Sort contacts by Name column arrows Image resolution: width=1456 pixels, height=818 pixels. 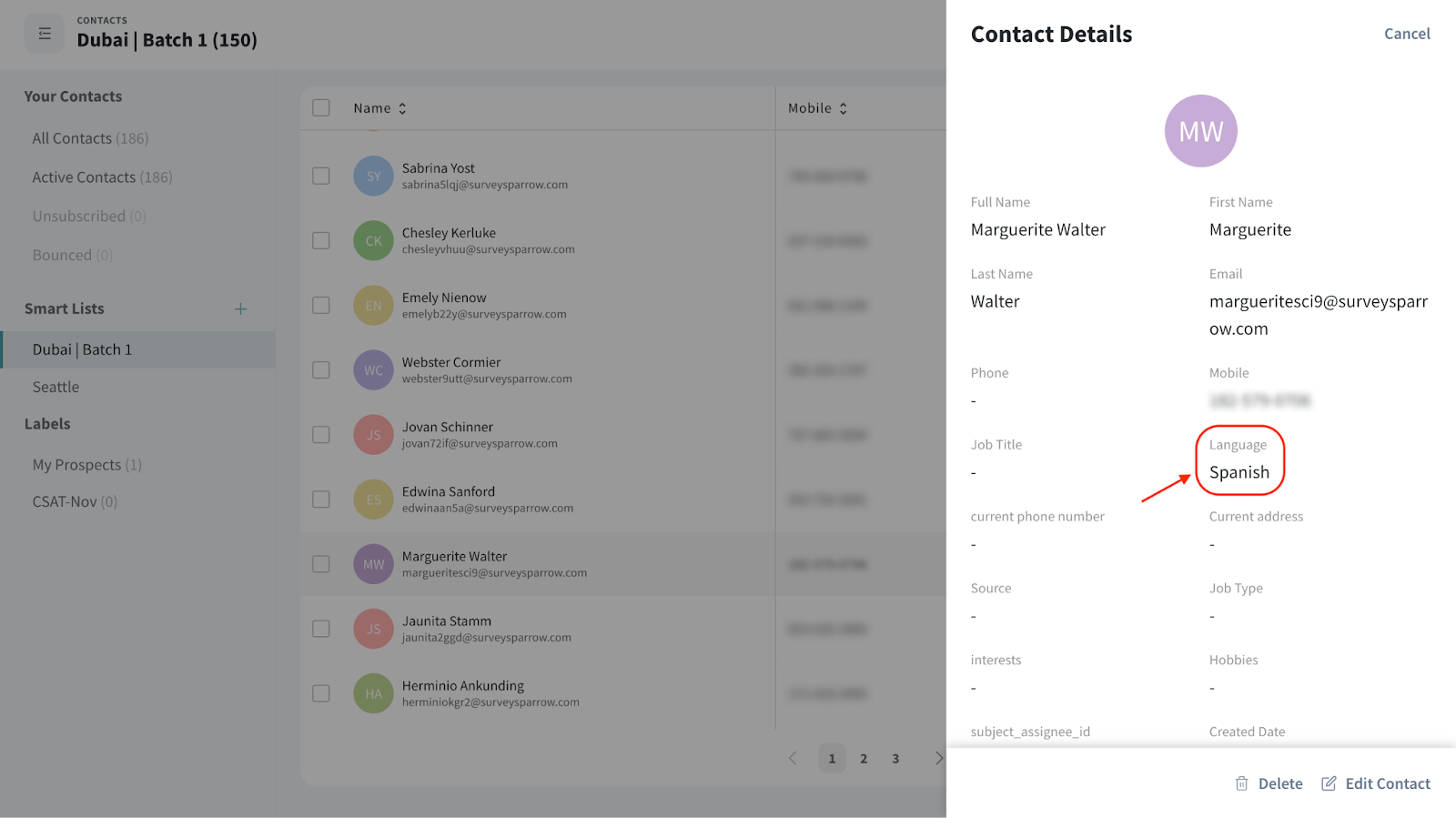pos(402,108)
